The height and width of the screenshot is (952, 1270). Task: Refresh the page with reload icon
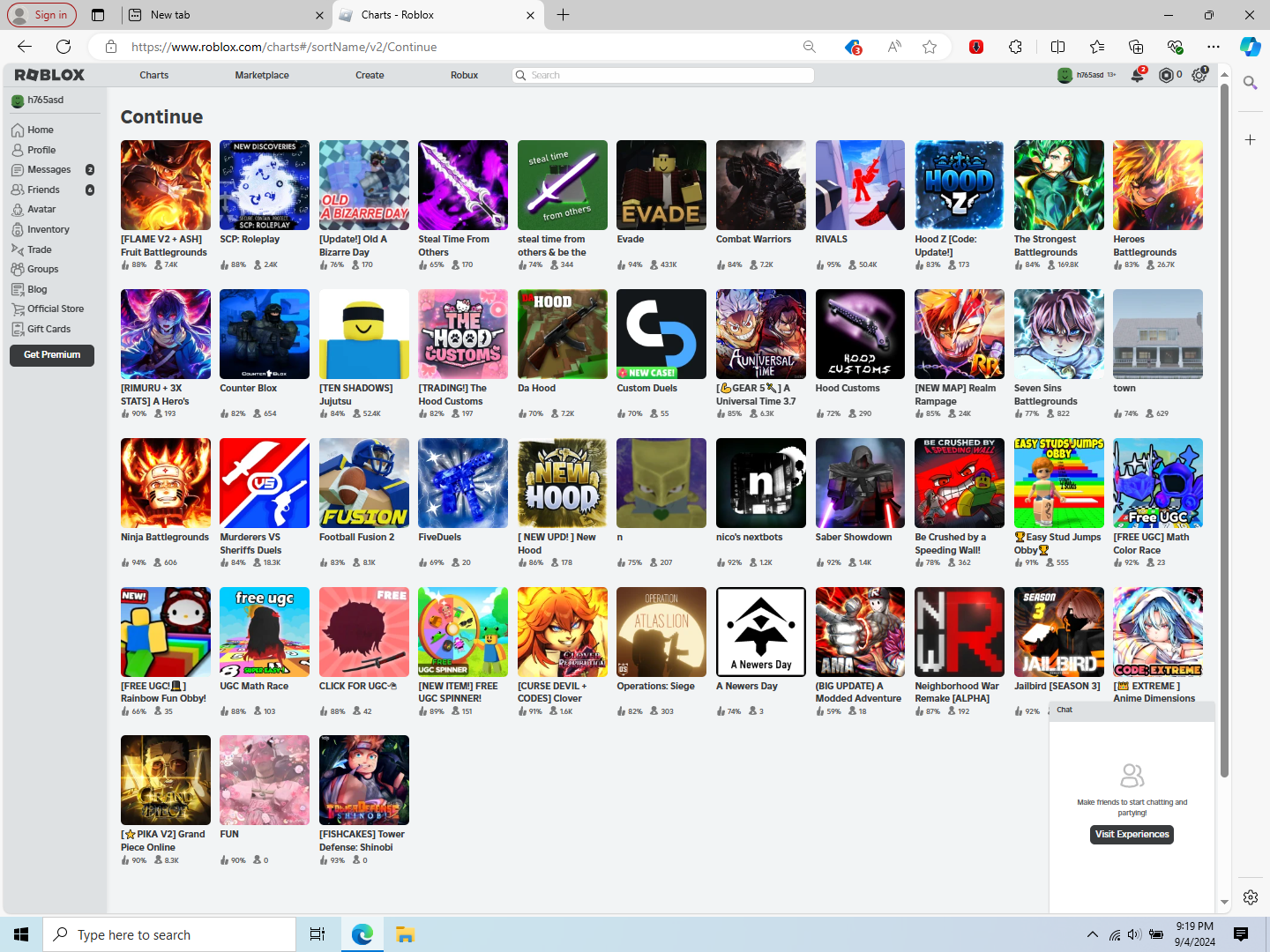pos(63,47)
